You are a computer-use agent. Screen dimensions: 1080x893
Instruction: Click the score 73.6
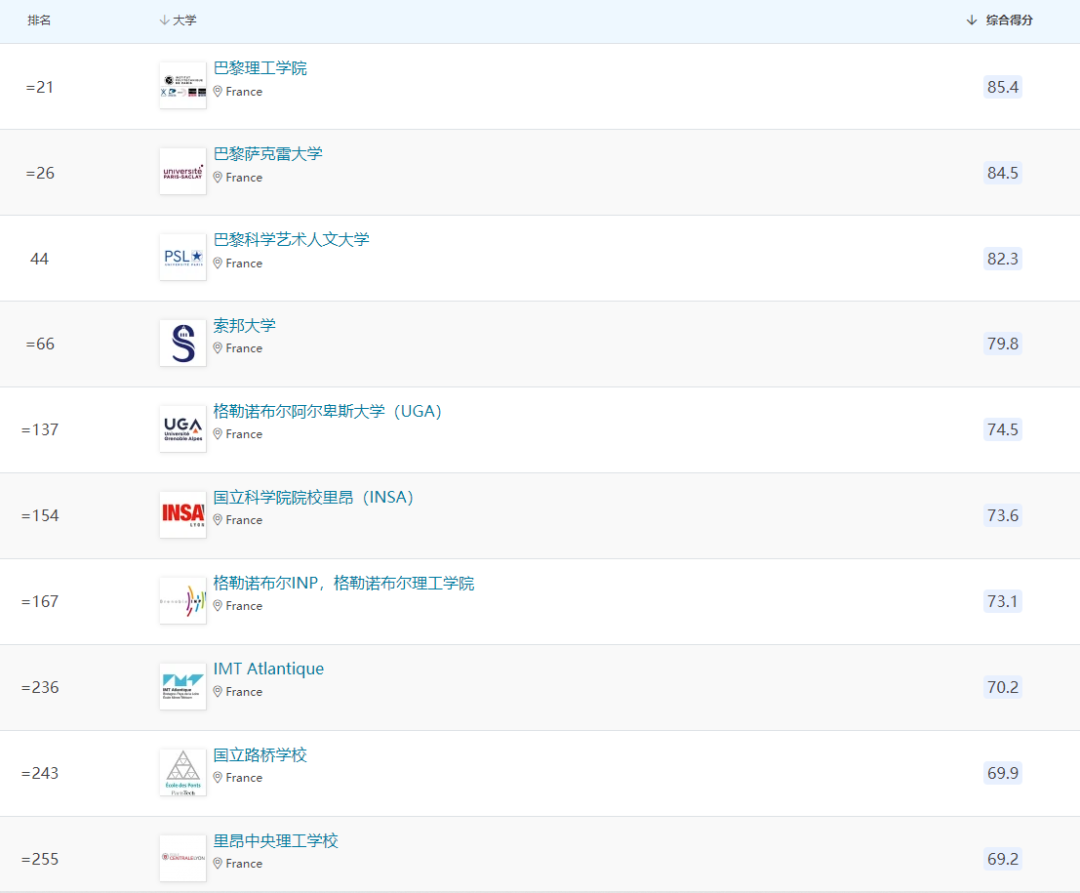(1002, 516)
